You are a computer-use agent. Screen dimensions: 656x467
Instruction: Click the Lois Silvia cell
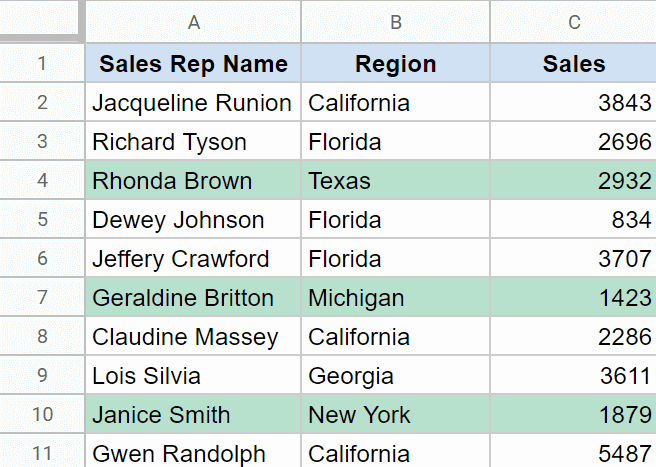click(193, 376)
